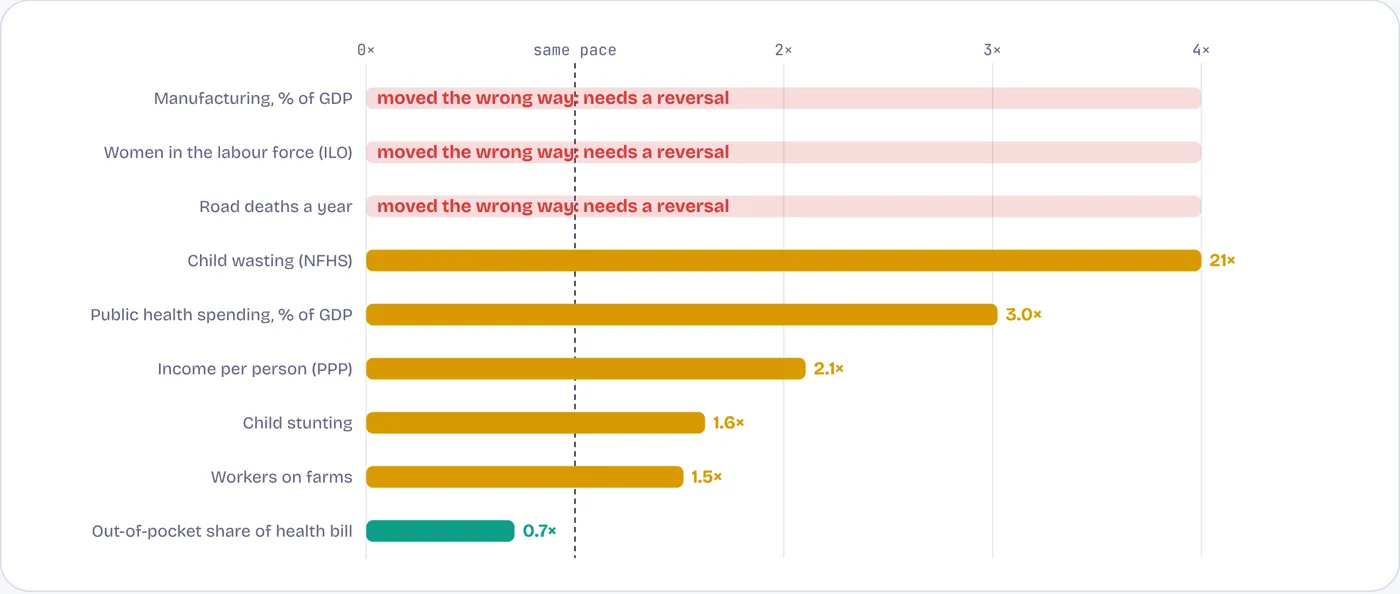Click the Child wasting 21× bar
Image resolution: width=1400 pixels, height=594 pixels.
click(x=783, y=260)
